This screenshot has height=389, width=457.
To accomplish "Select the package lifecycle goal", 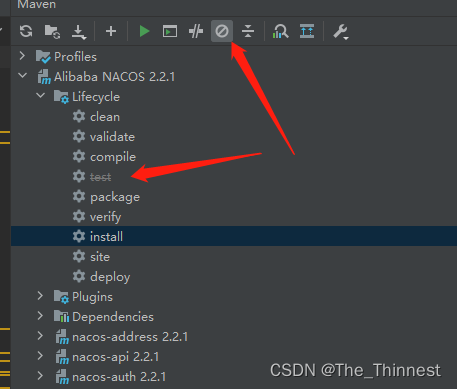I will 115,197.
